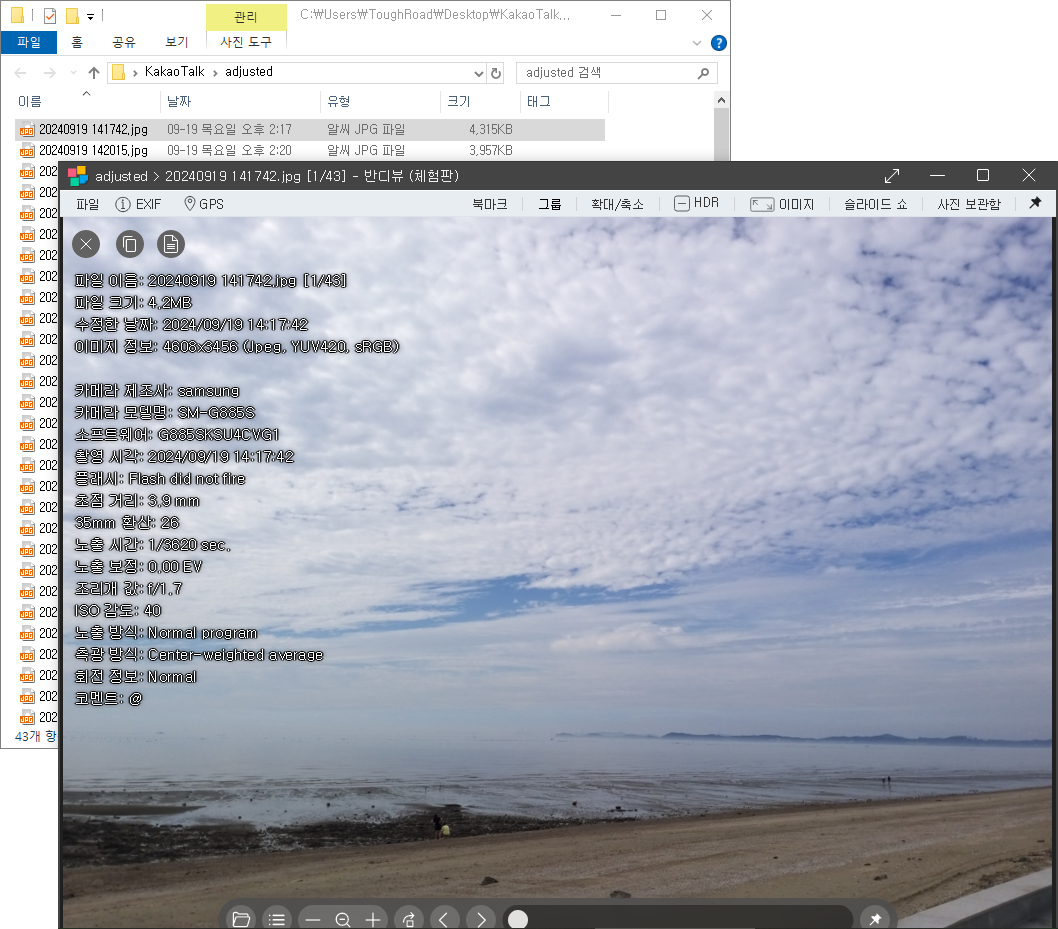Open the 파일 menu in BandiView
Screen dimensions: 1058x929
coord(87,204)
